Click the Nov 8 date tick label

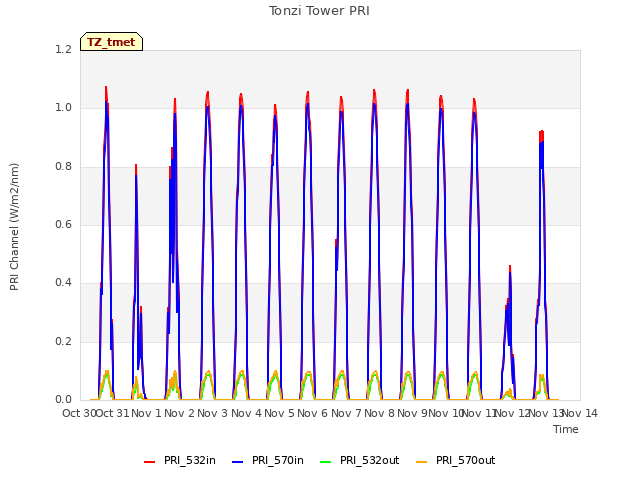[379, 413]
